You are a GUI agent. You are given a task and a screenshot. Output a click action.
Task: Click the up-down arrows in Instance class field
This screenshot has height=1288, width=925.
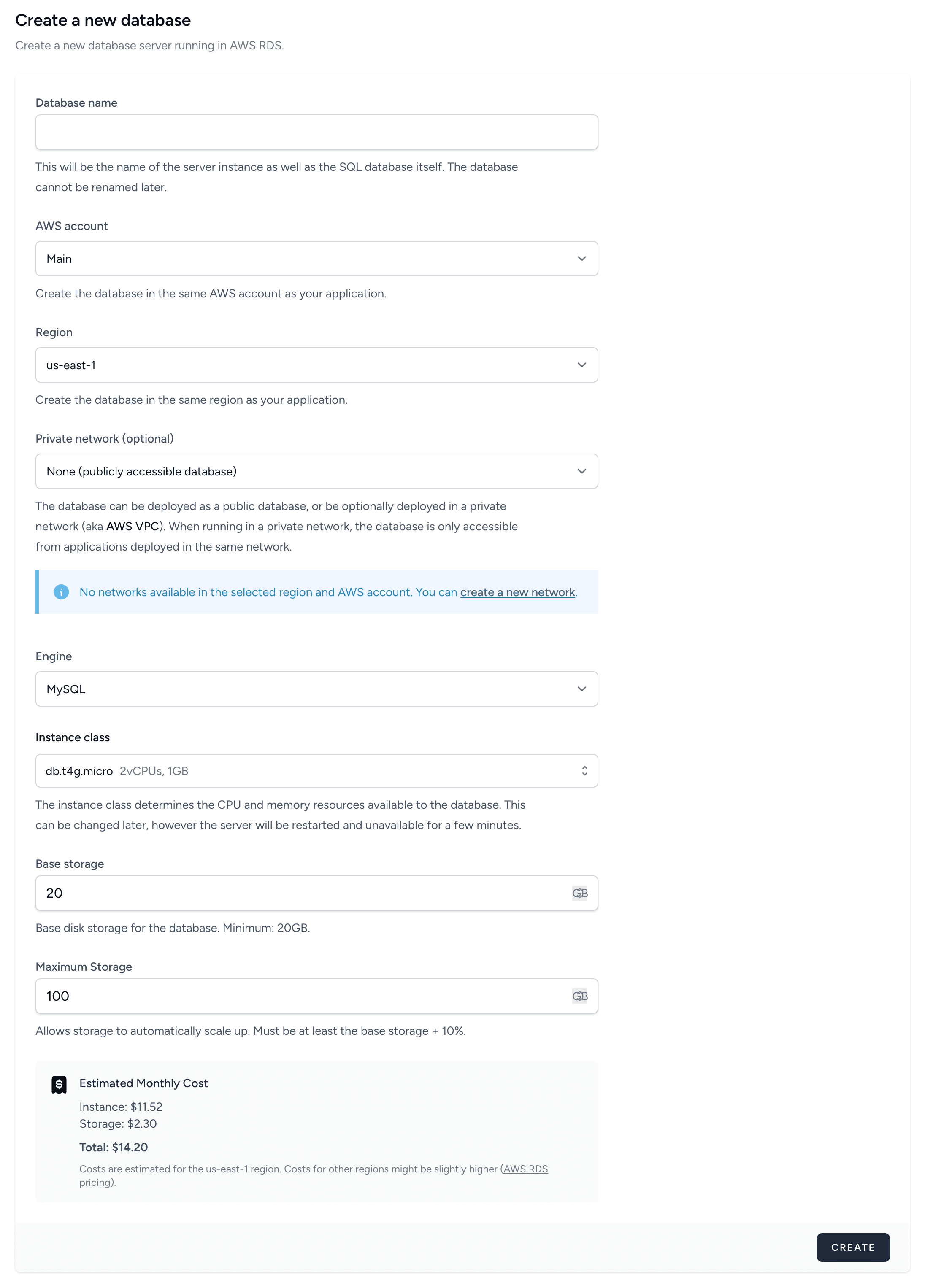584,771
